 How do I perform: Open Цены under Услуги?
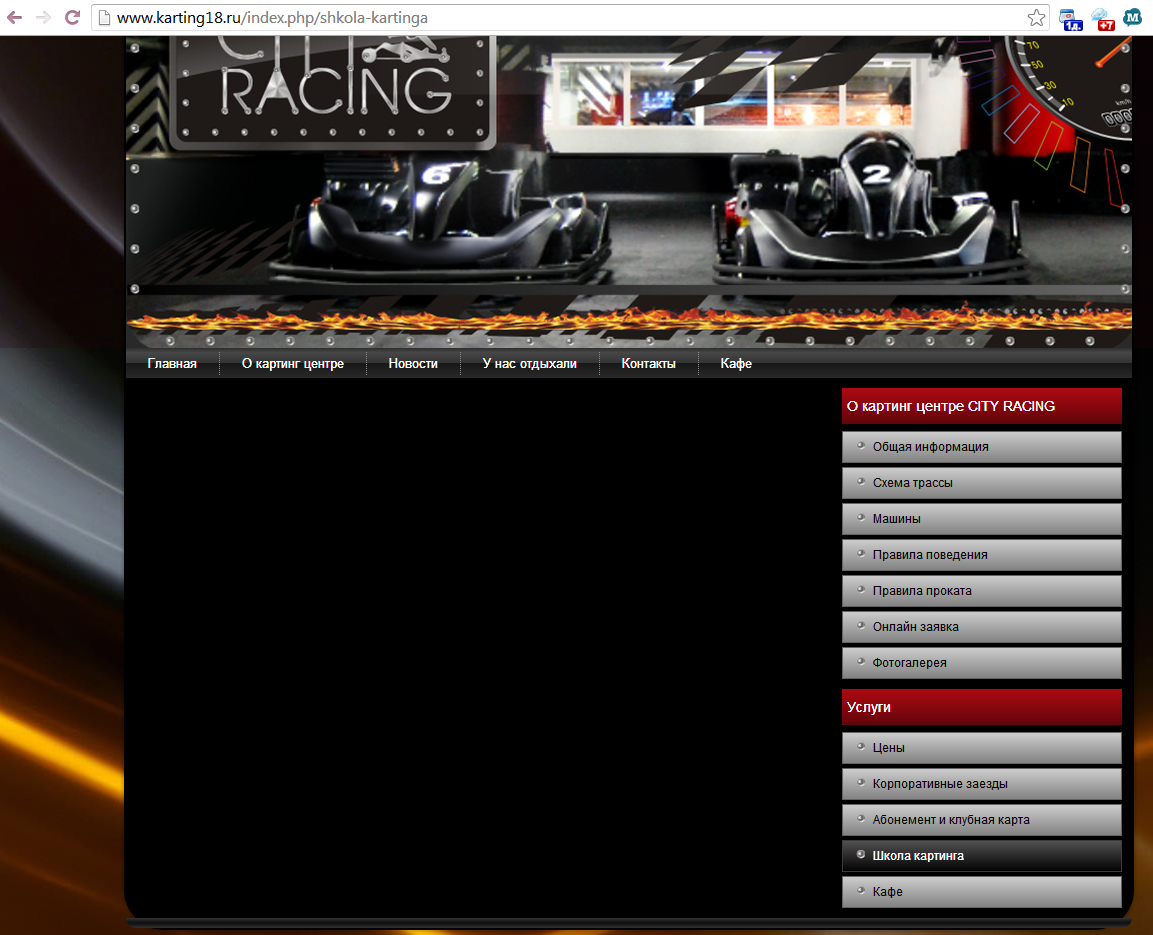[x=982, y=748]
